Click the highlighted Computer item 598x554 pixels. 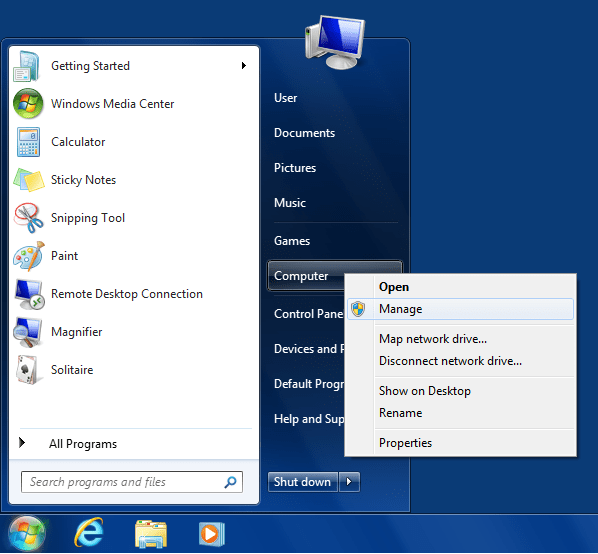[305, 276]
